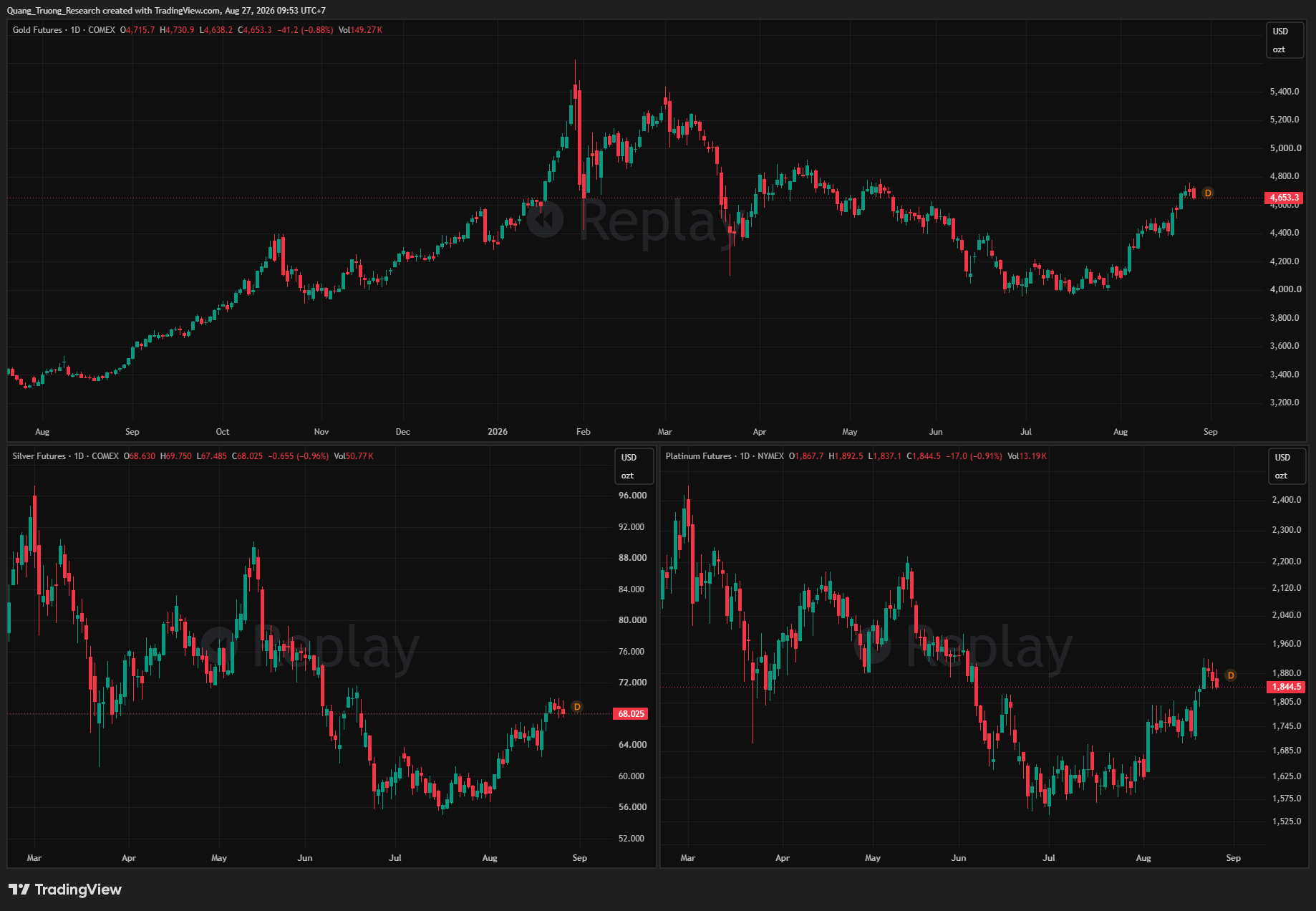Click the Apr label on Platinum time axis

783,858
